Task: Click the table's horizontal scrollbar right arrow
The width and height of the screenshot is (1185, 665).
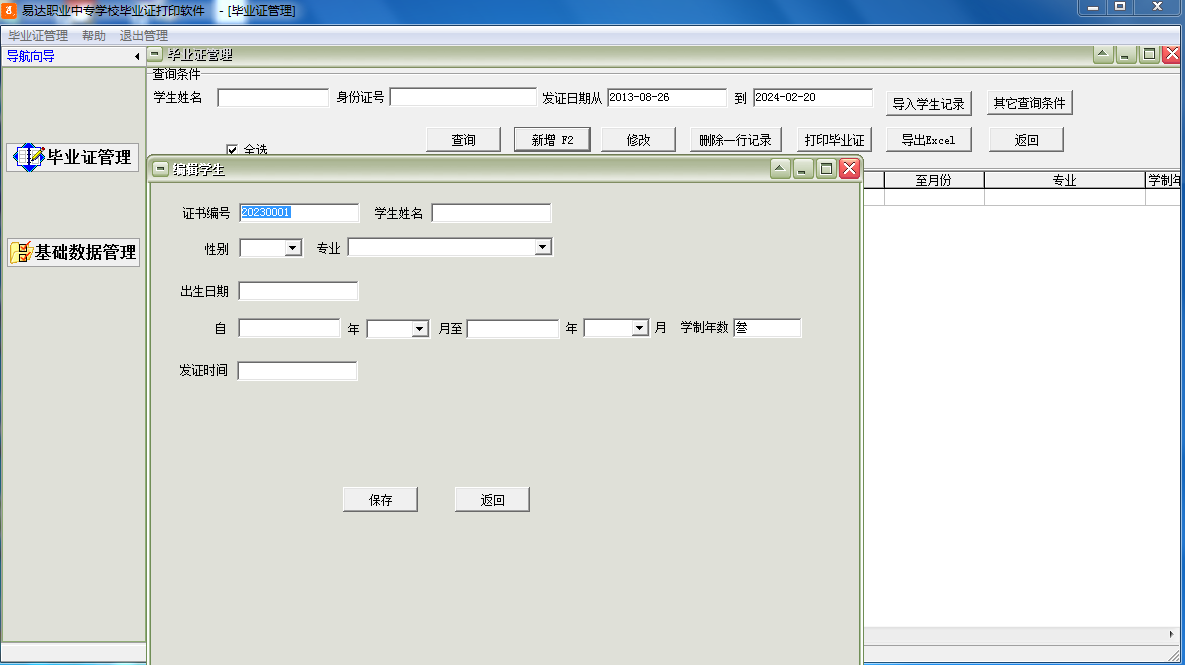Action: [1171, 635]
